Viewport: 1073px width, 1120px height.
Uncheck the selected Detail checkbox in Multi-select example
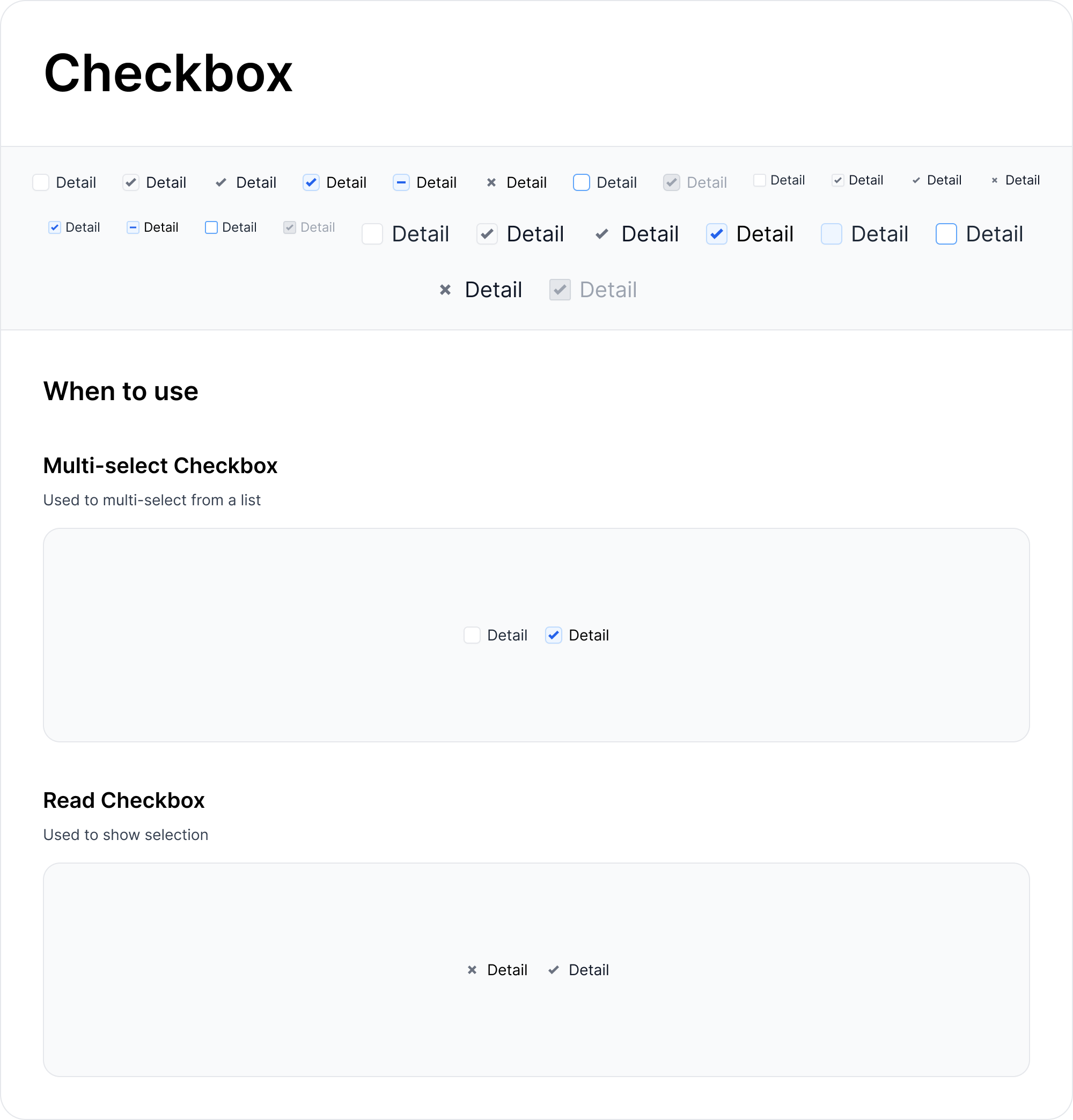click(x=553, y=635)
